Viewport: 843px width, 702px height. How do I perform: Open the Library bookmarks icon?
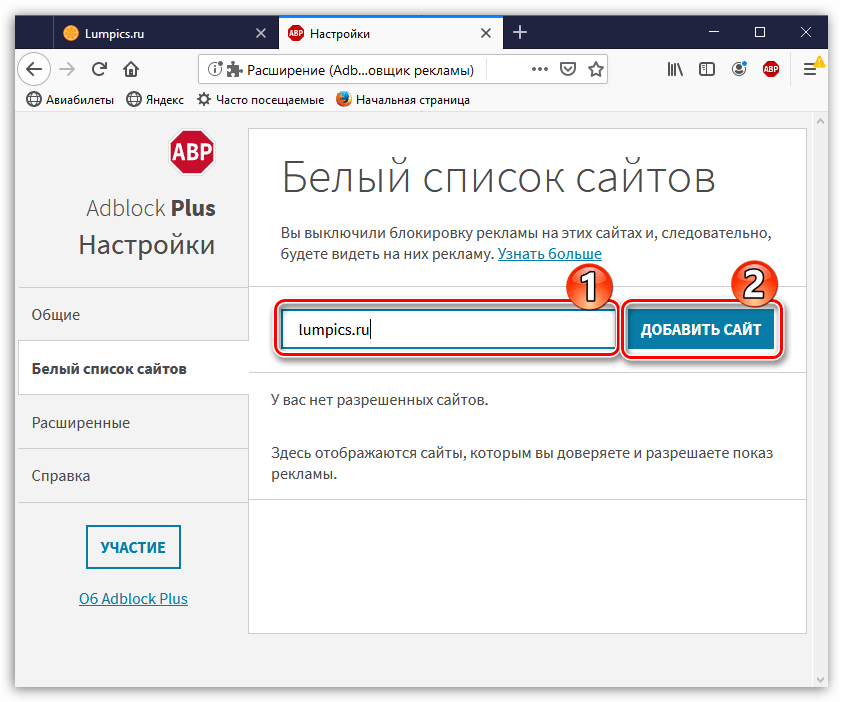675,69
